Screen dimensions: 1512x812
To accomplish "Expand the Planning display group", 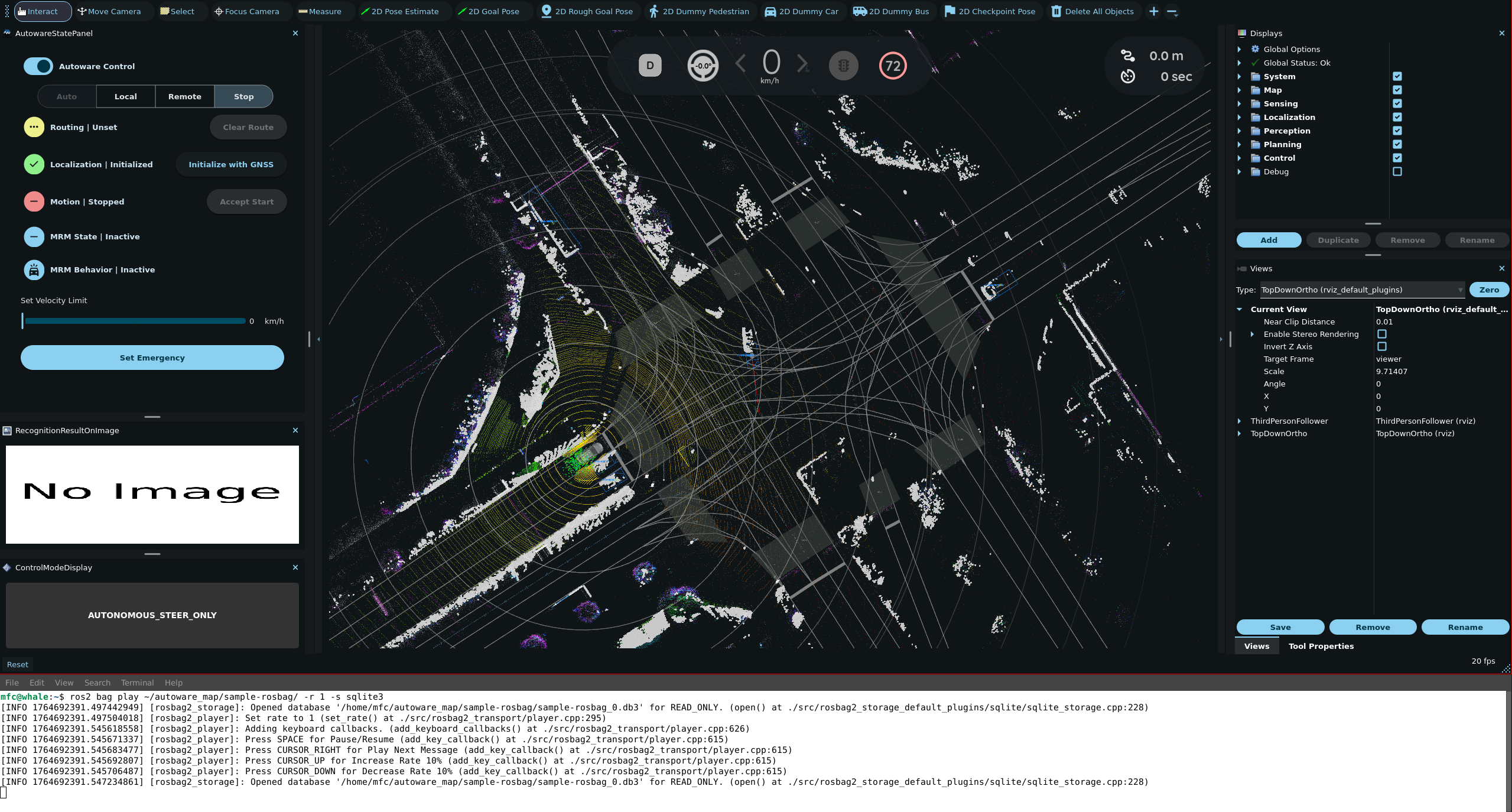I will tap(1240, 144).
